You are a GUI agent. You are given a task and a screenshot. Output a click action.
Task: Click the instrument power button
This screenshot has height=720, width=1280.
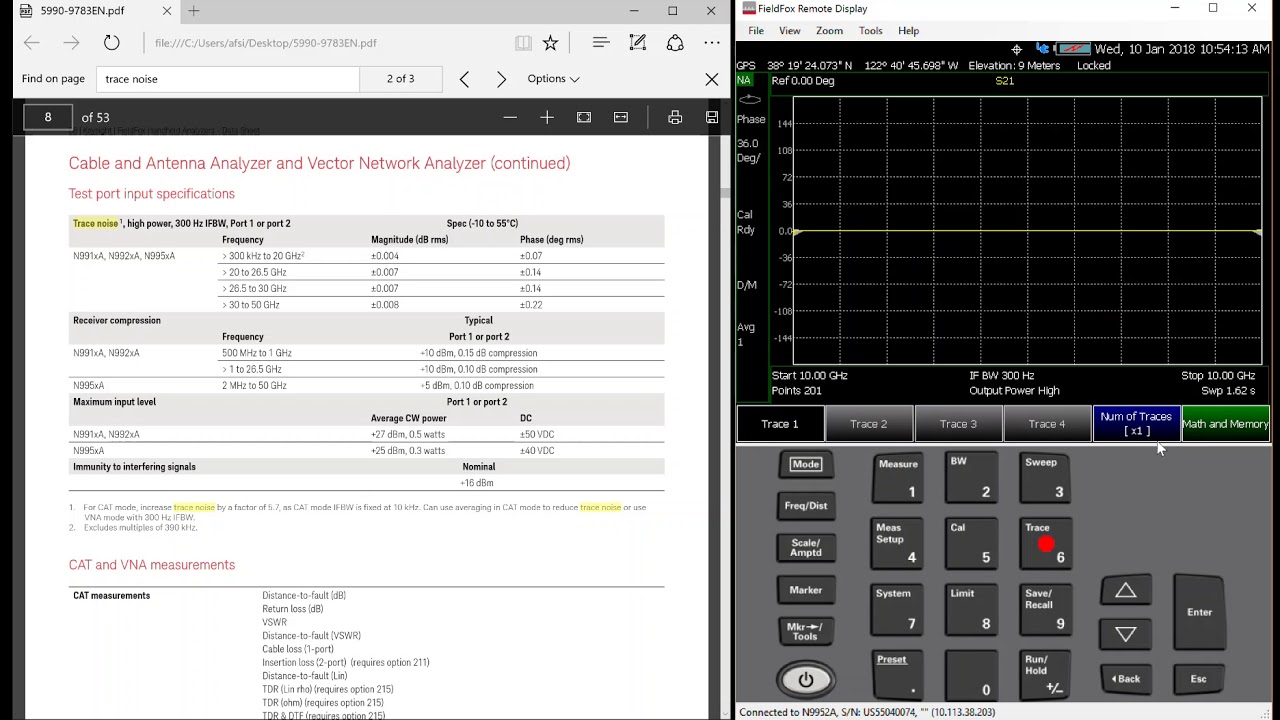(x=806, y=680)
